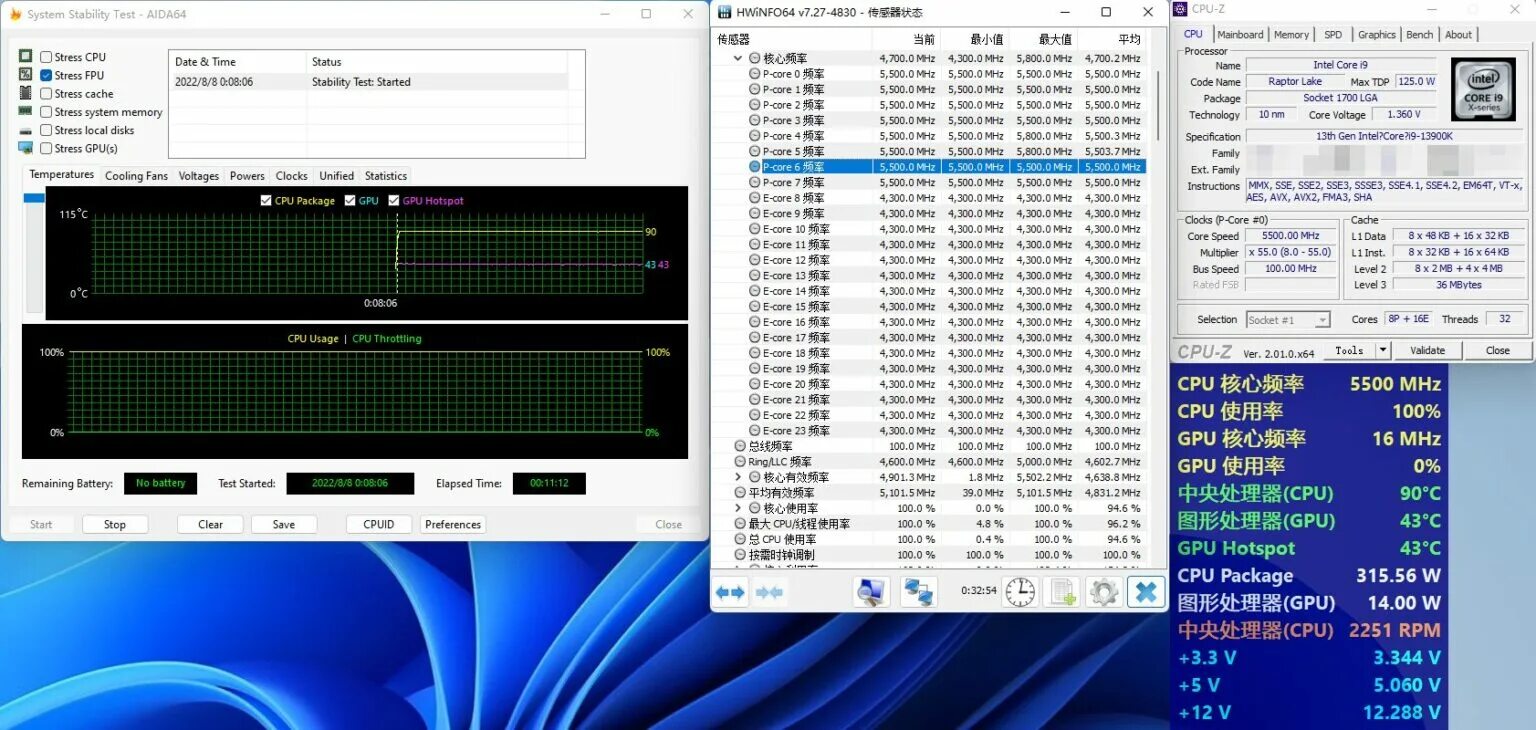Click the Validate button in CPU-Z
Screen dimensions: 1536x730
click(1427, 350)
